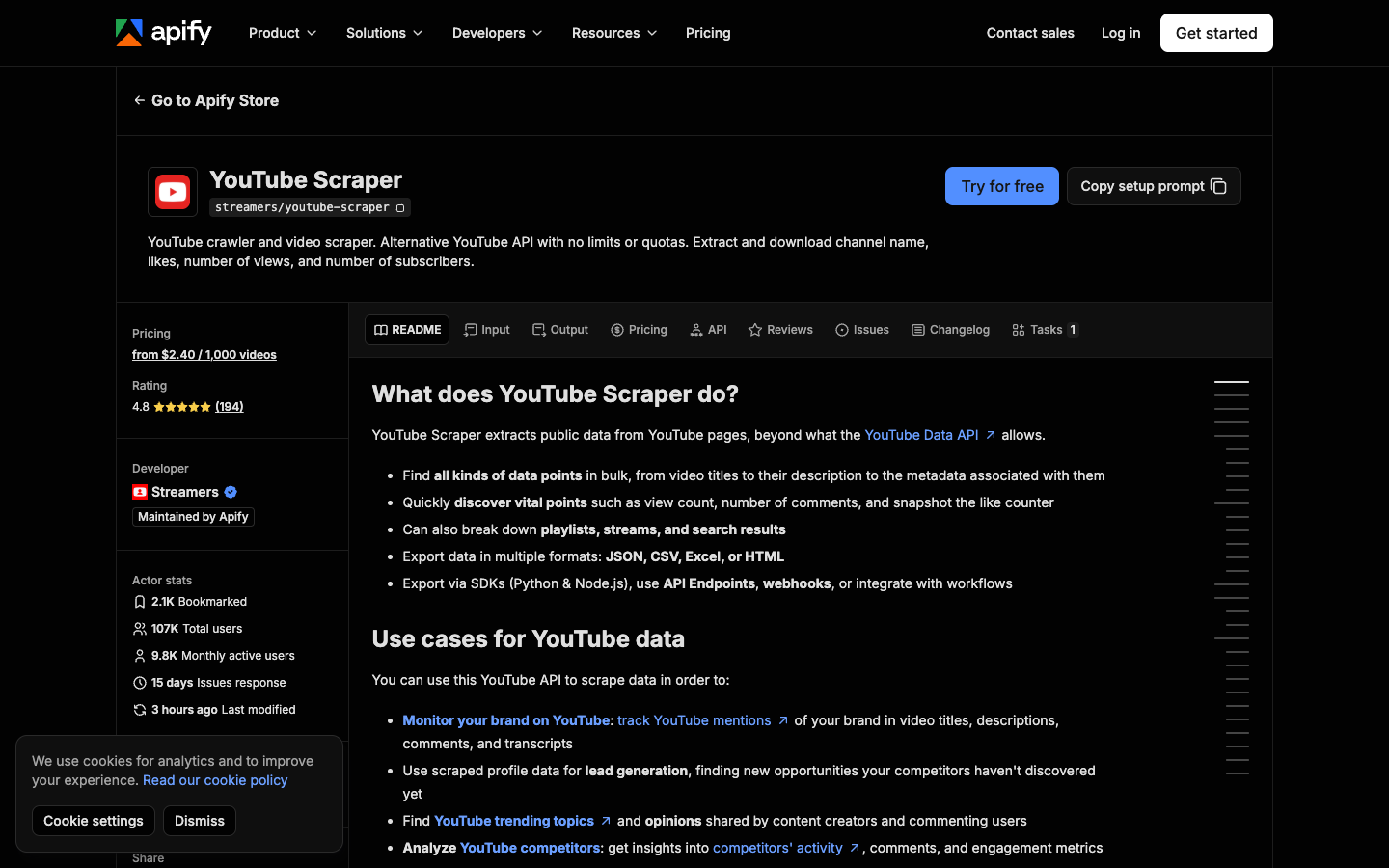Dismiss the cookie banner
1389x868 pixels.
tap(200, 821)
